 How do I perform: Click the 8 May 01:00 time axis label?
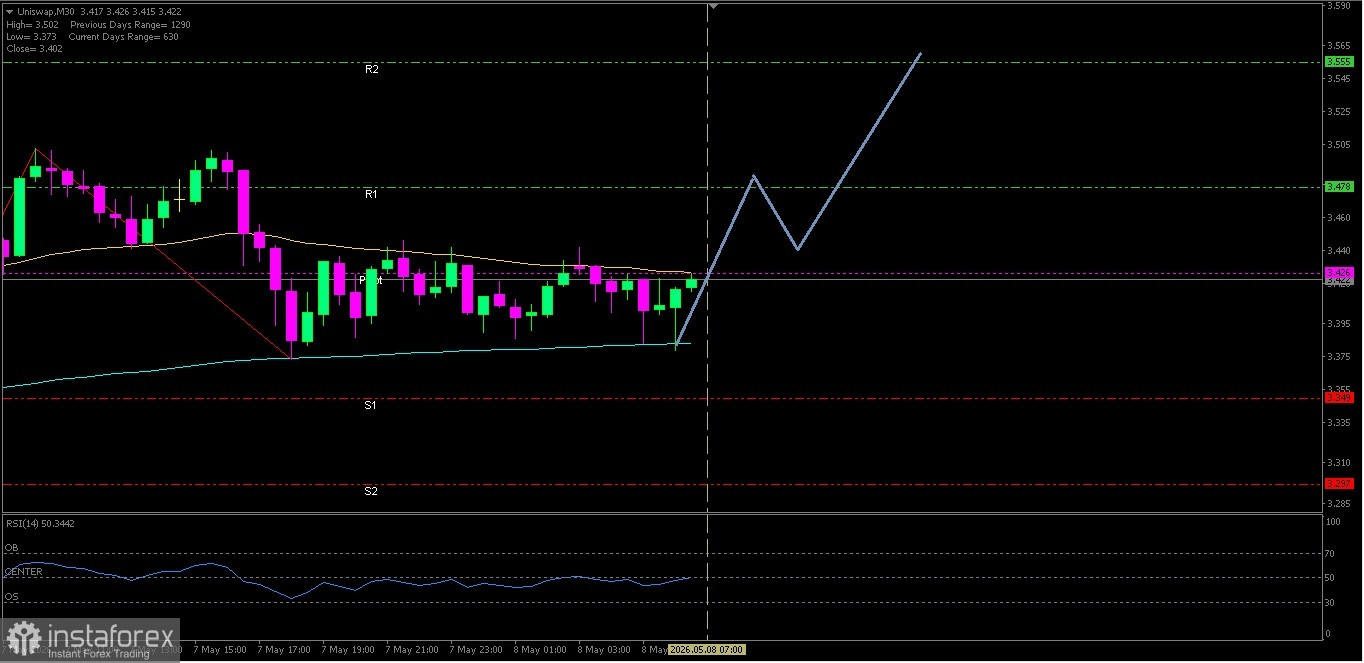540,649
